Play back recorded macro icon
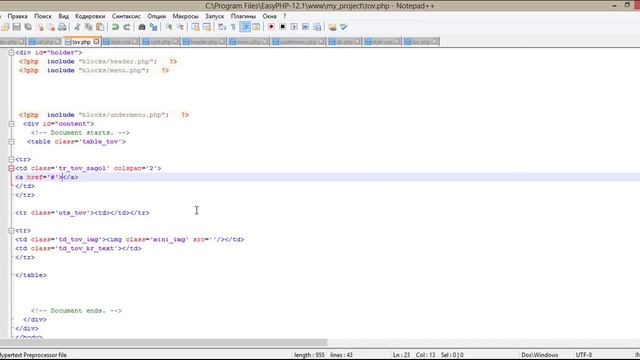 [x=294, y=27]
